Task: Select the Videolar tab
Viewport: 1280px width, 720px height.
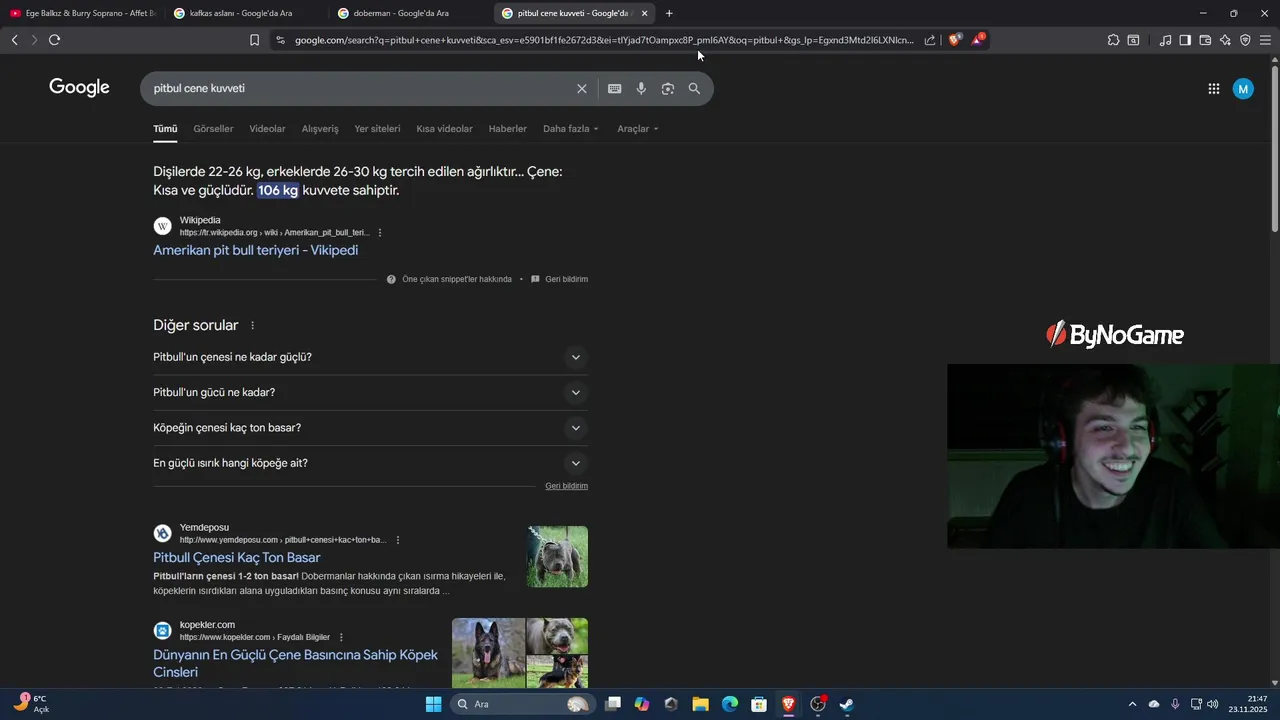Action: click(x=267, y=129)
